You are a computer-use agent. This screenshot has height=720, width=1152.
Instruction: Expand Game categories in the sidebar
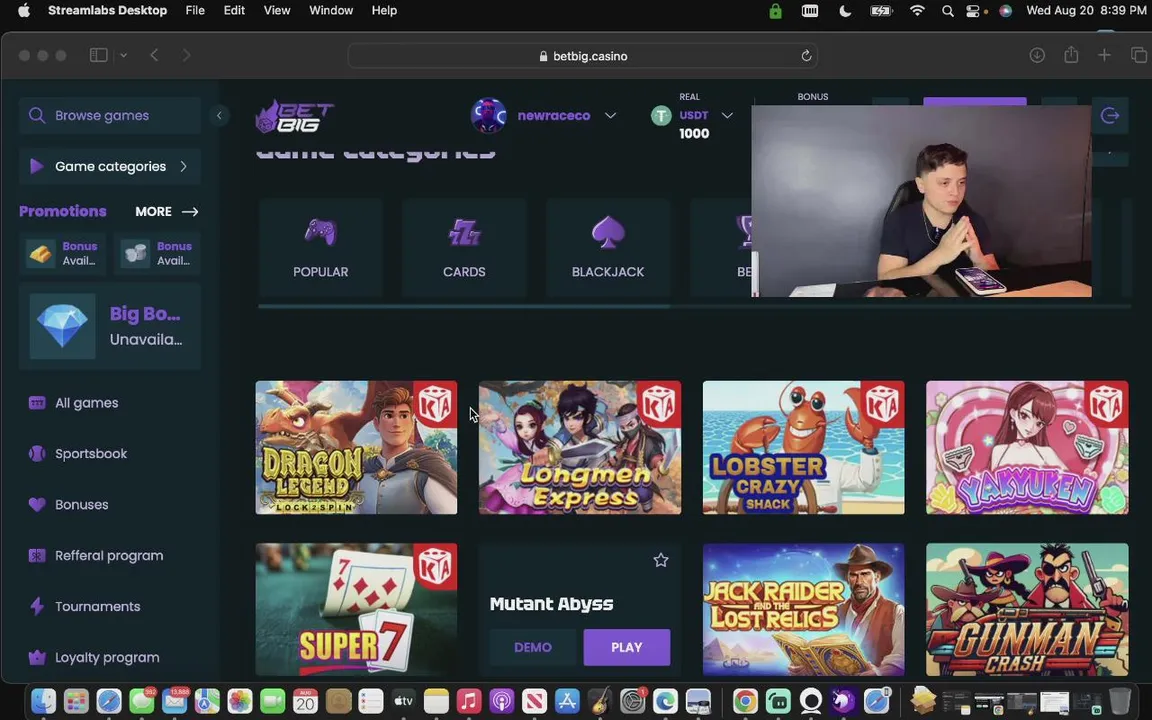click(x=109, y=166)
